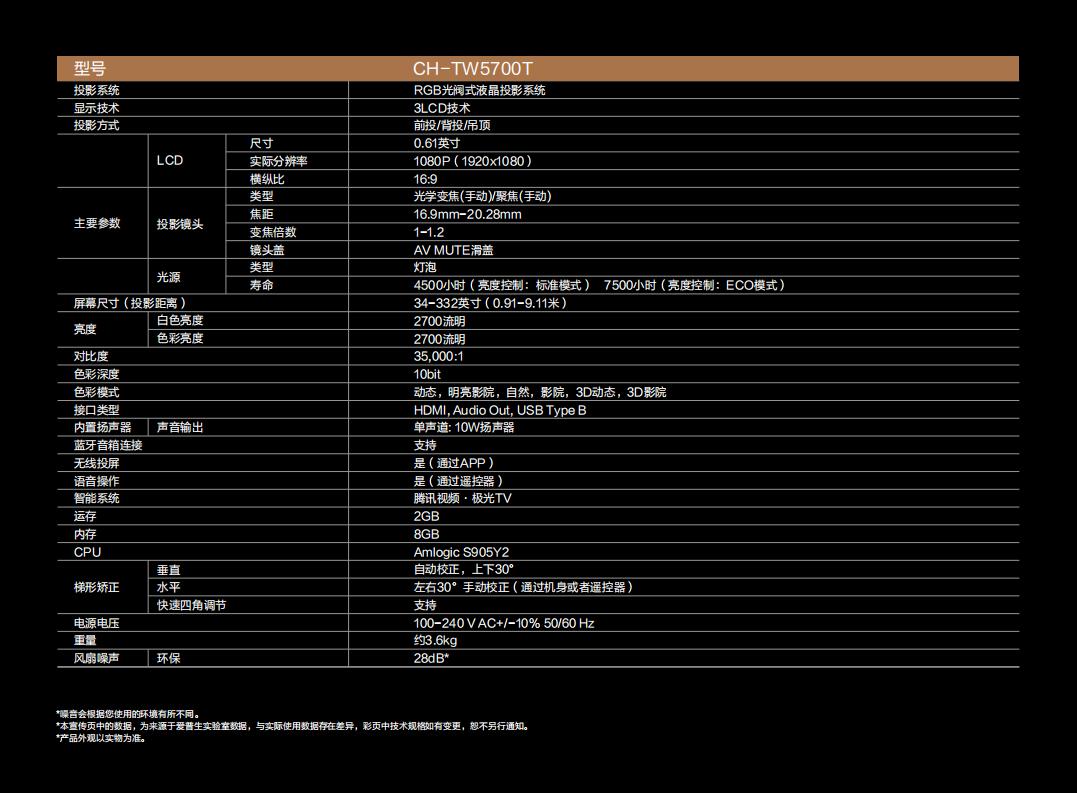Select the HDMI, Audio Out, USB Type B text
This screenshot has height=794, width=1077.
[500, 410]
